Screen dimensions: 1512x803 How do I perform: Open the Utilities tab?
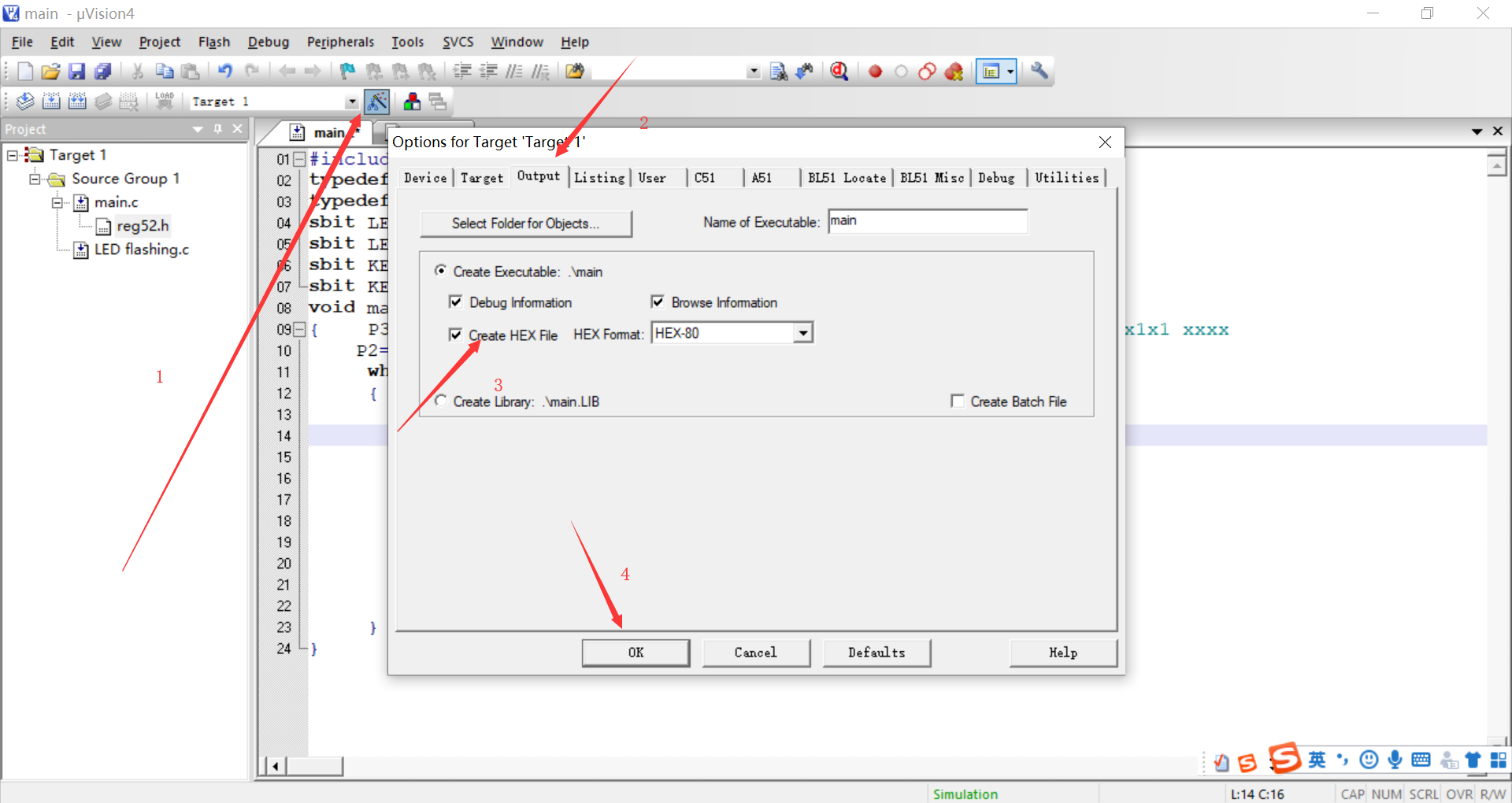[x=1066, y=178]
